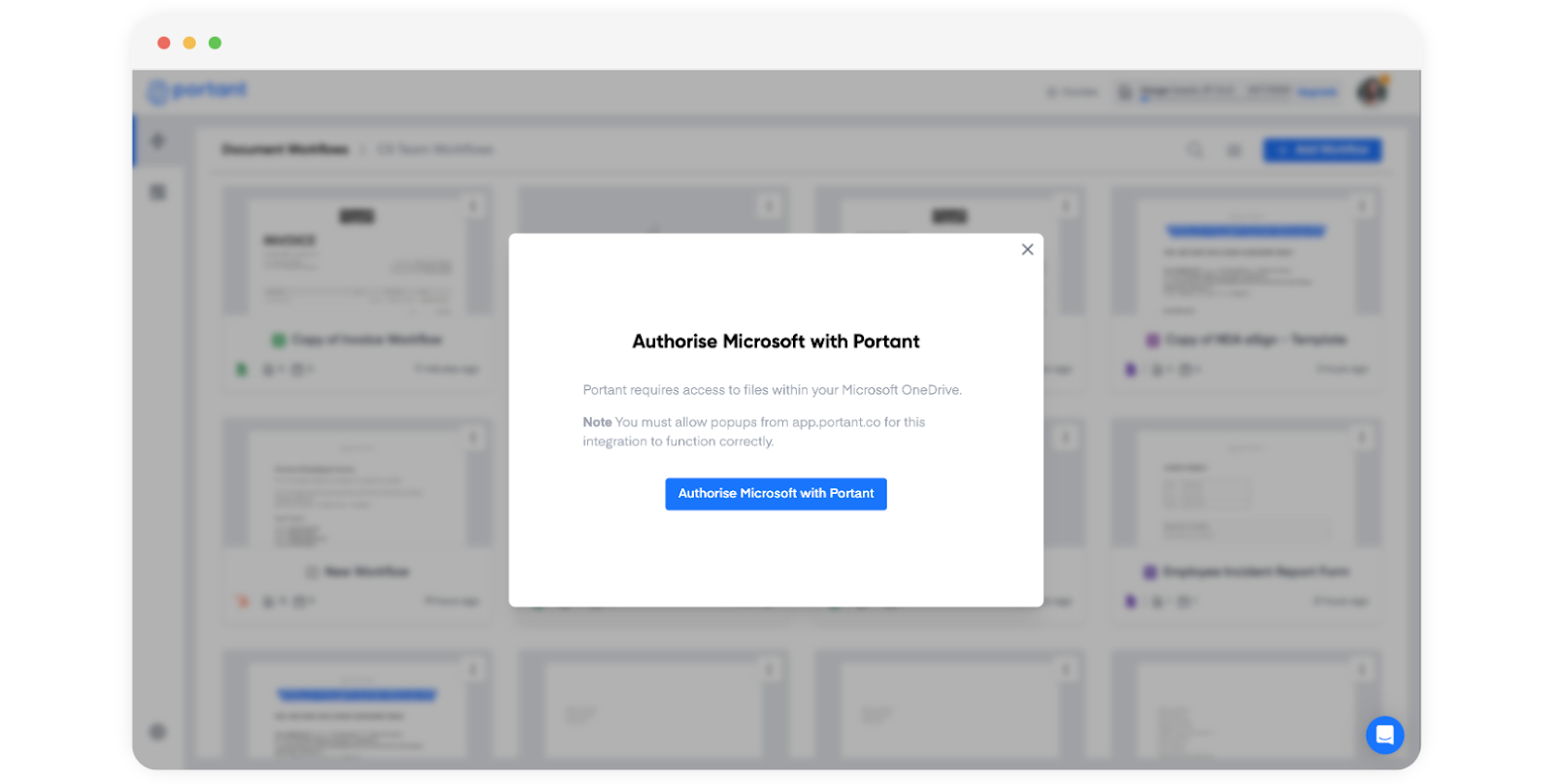Close the Authorise Microsoft dialog

click(1027, 249)
